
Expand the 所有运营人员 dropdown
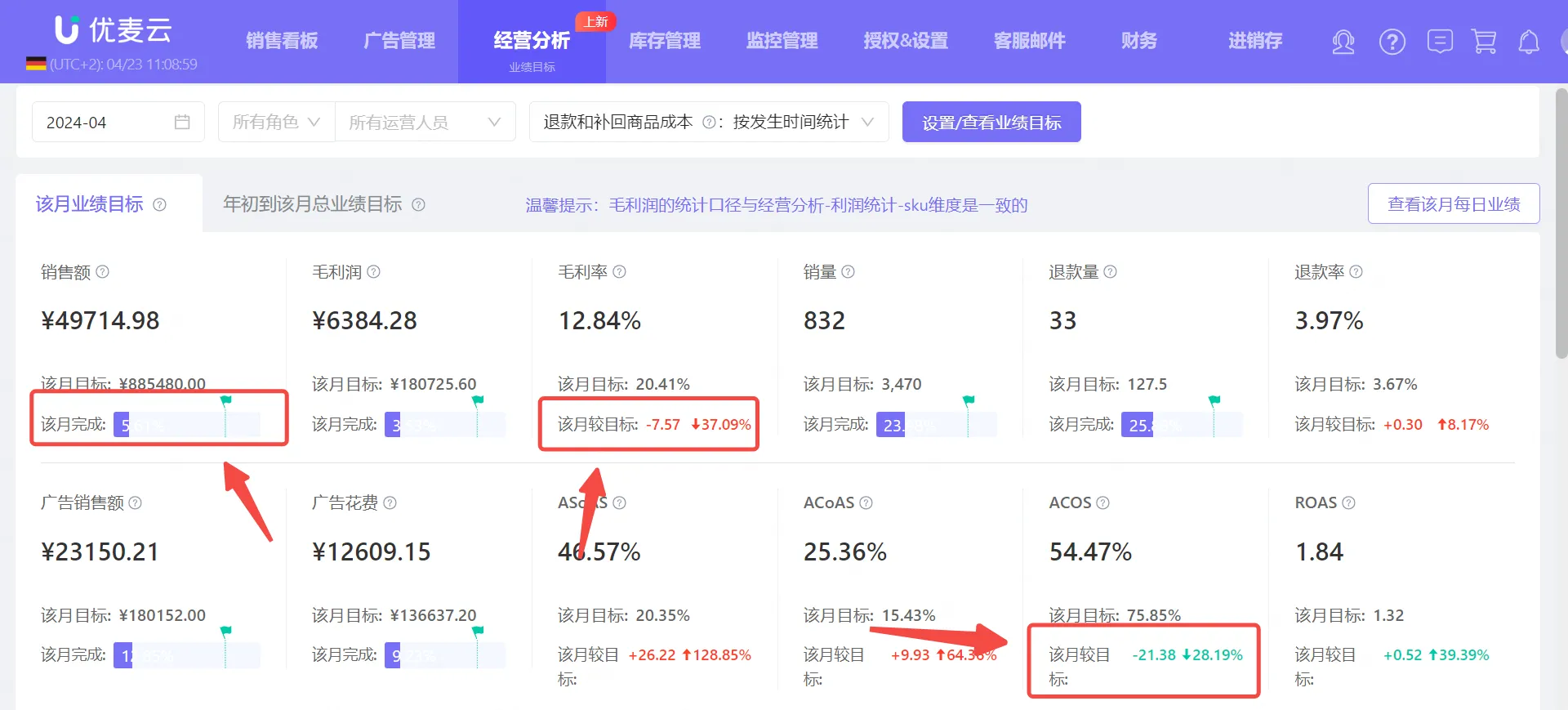pos(425,122)
